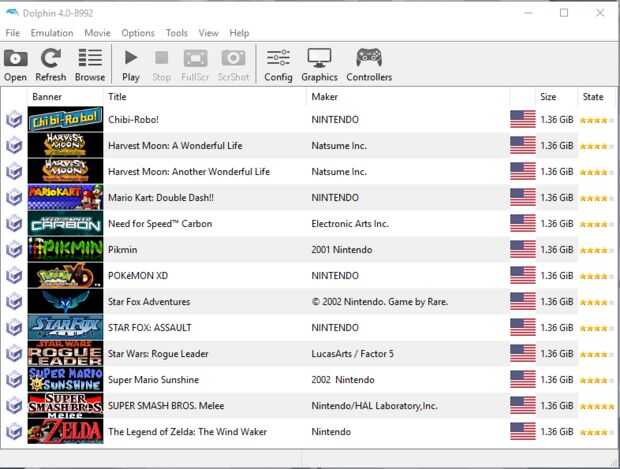Click the STAR FOX: ASSAULT banner

[66, 327]
